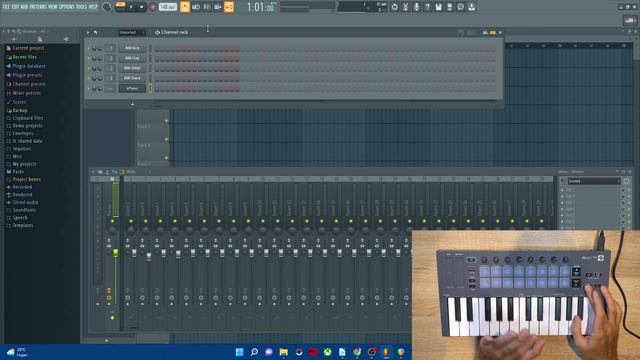This screenshot has height=360, width=640.
Task: Open File Explorer from taskbar
Action: point(284,352)
